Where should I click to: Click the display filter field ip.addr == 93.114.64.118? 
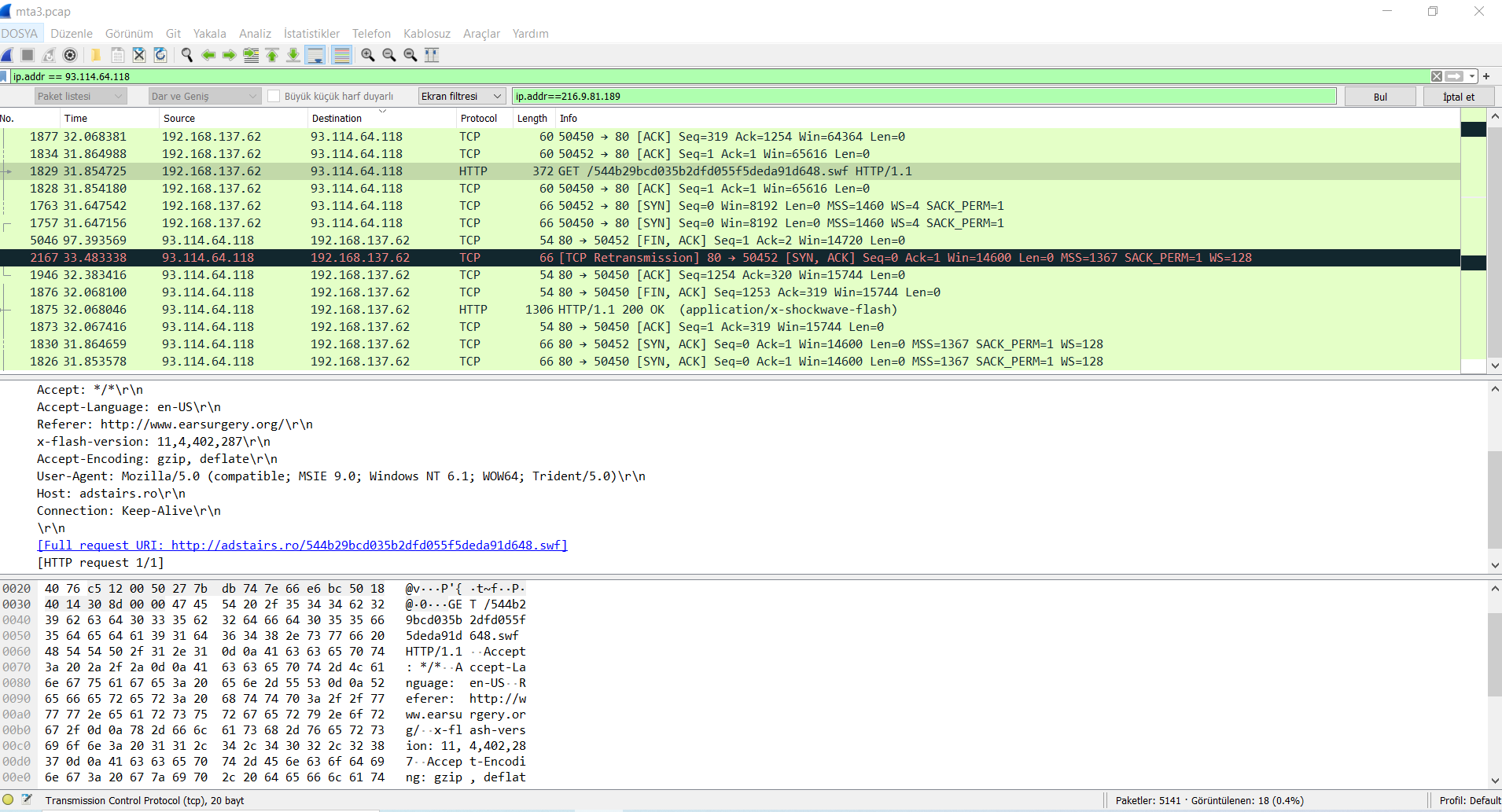[x=720, y=76]
